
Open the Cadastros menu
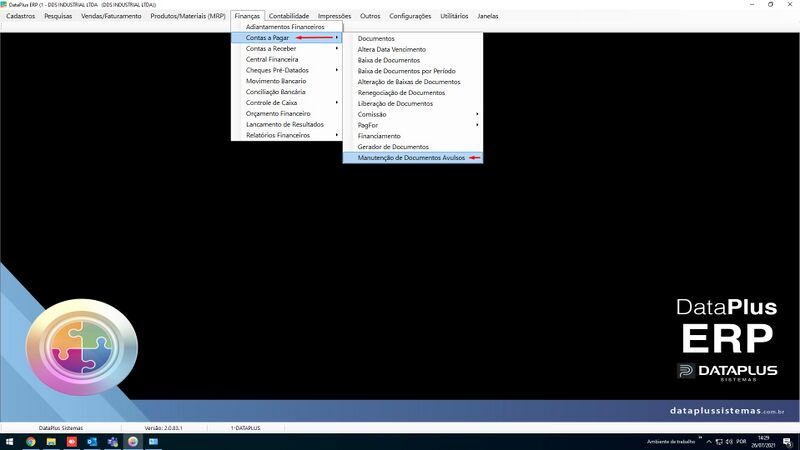(21, 16)
